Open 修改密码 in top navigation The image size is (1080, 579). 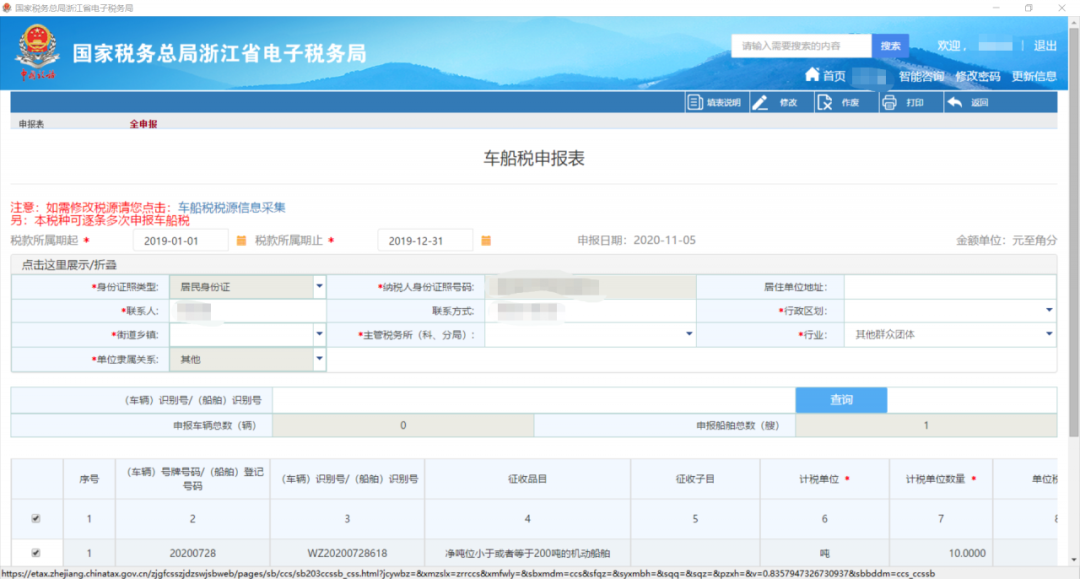(x=977, y=76)
